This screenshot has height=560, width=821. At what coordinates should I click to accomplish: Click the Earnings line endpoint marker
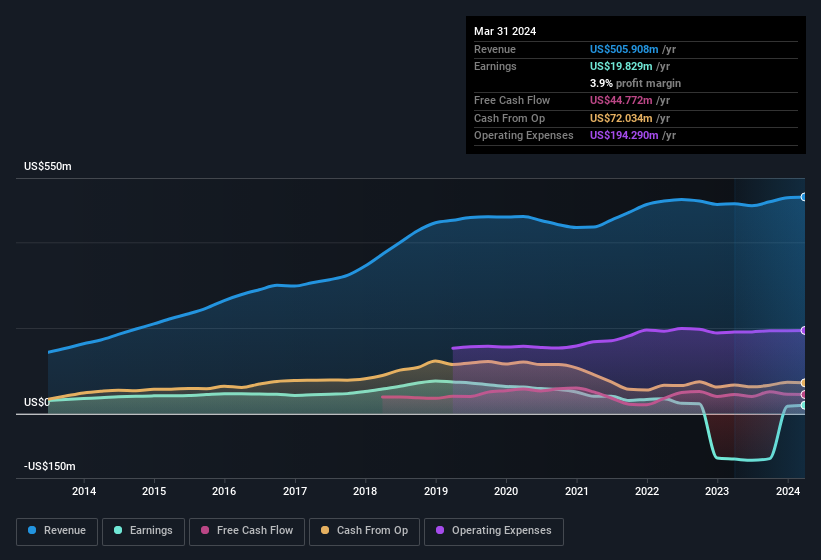[x=803, y=405]
